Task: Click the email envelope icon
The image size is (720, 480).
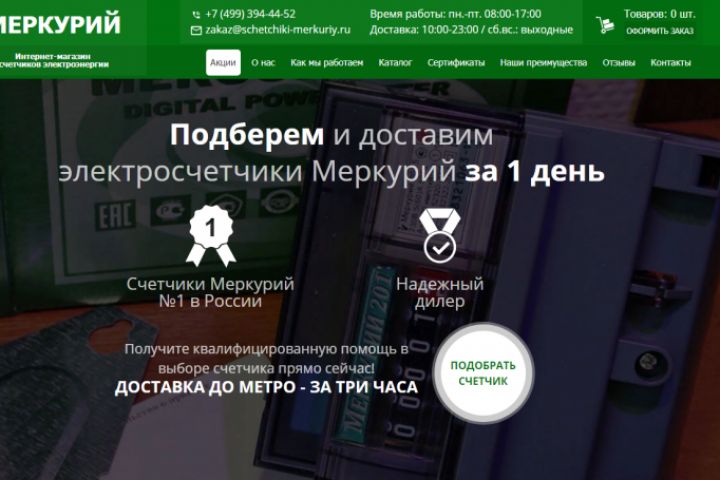Action: (x=196, y=30)
